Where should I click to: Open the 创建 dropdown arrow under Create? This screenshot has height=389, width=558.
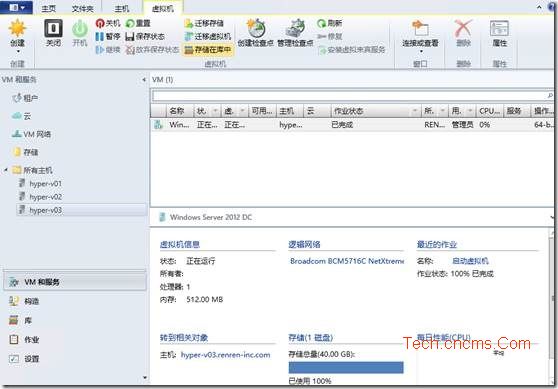click(x=17, y=52)
